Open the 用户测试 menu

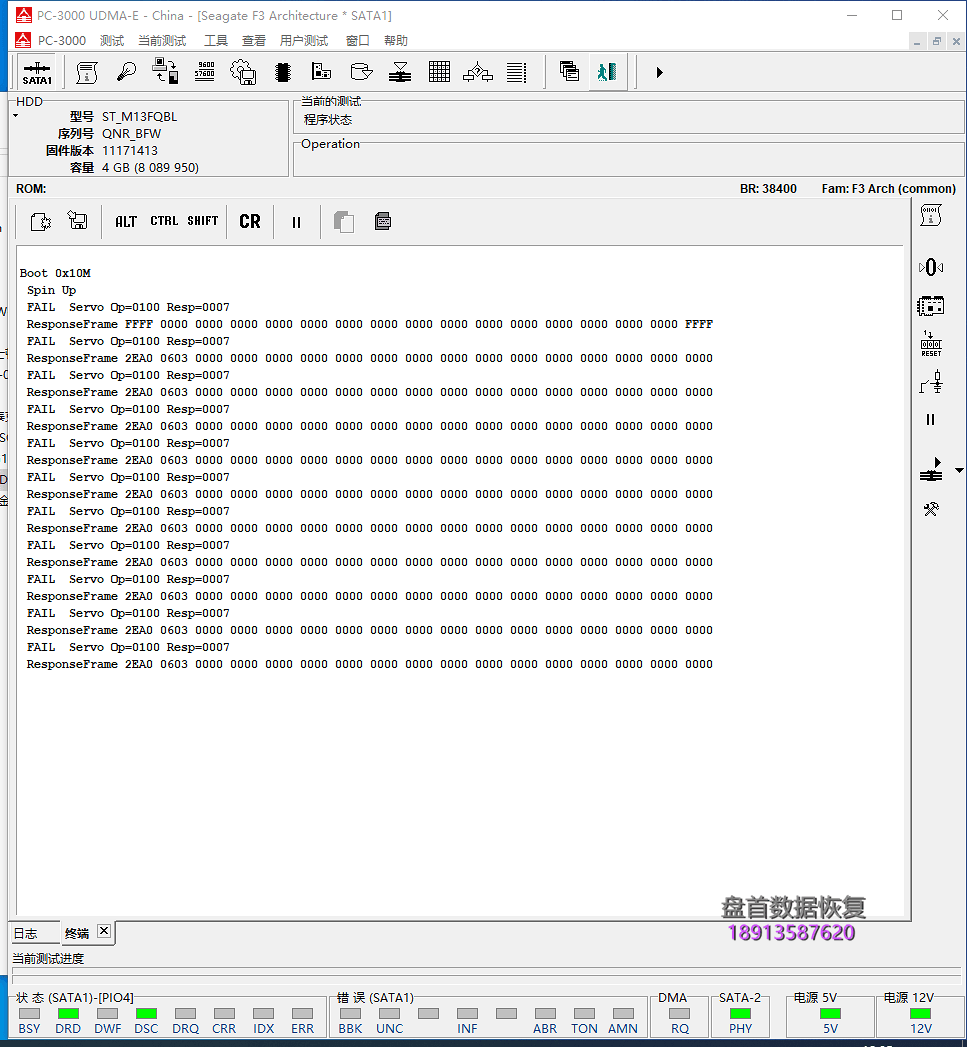[x=304, y=41]
